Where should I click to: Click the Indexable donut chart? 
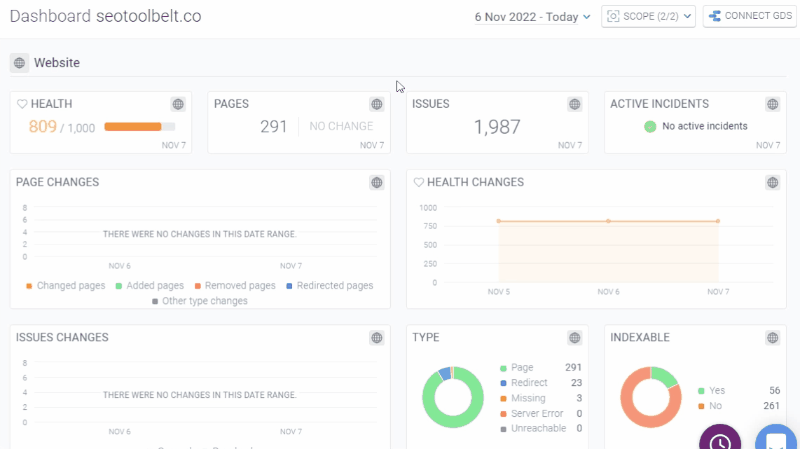[x=651, y=397]
